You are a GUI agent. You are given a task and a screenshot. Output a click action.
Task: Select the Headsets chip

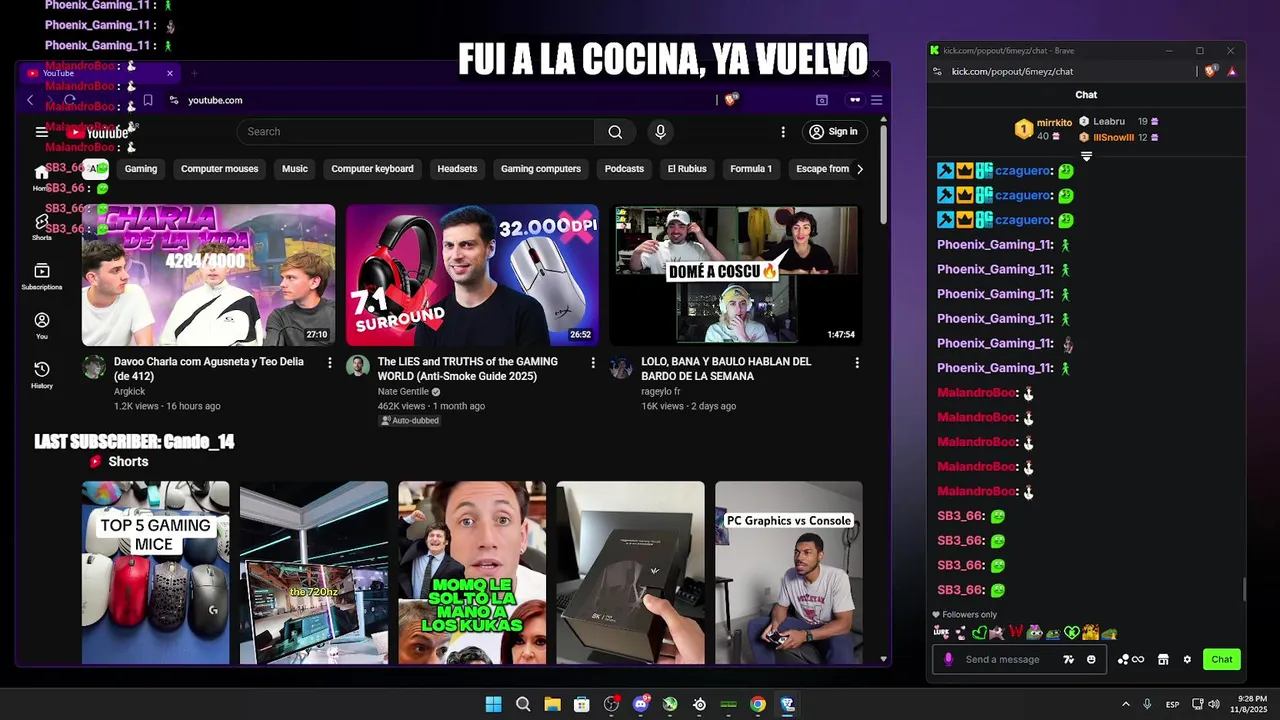click(457, 169)
